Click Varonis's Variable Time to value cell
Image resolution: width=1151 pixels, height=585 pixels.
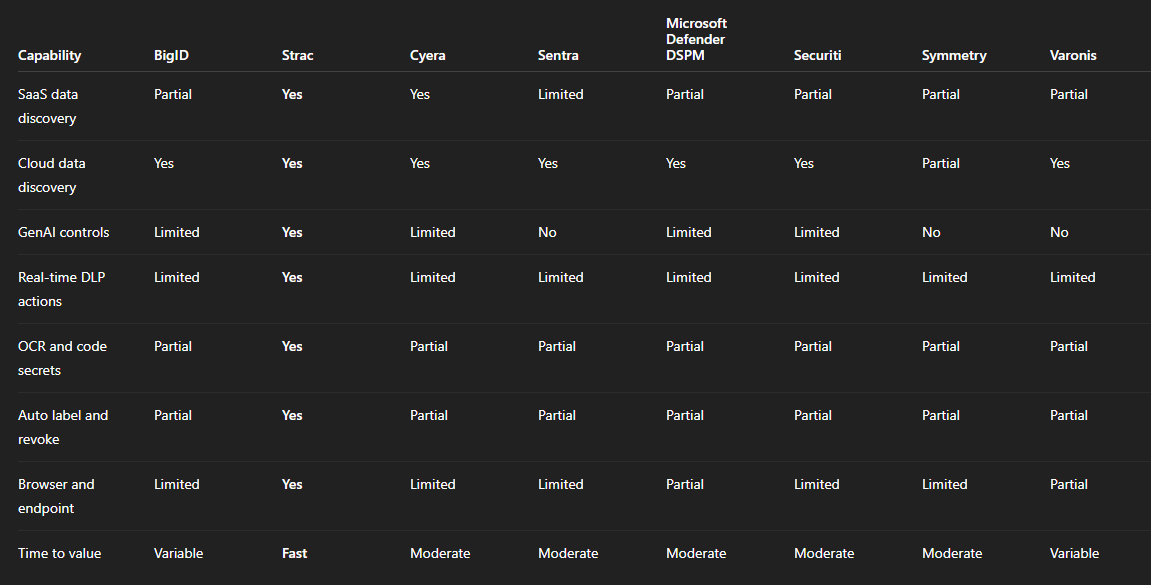click(x=1074, y=553)
